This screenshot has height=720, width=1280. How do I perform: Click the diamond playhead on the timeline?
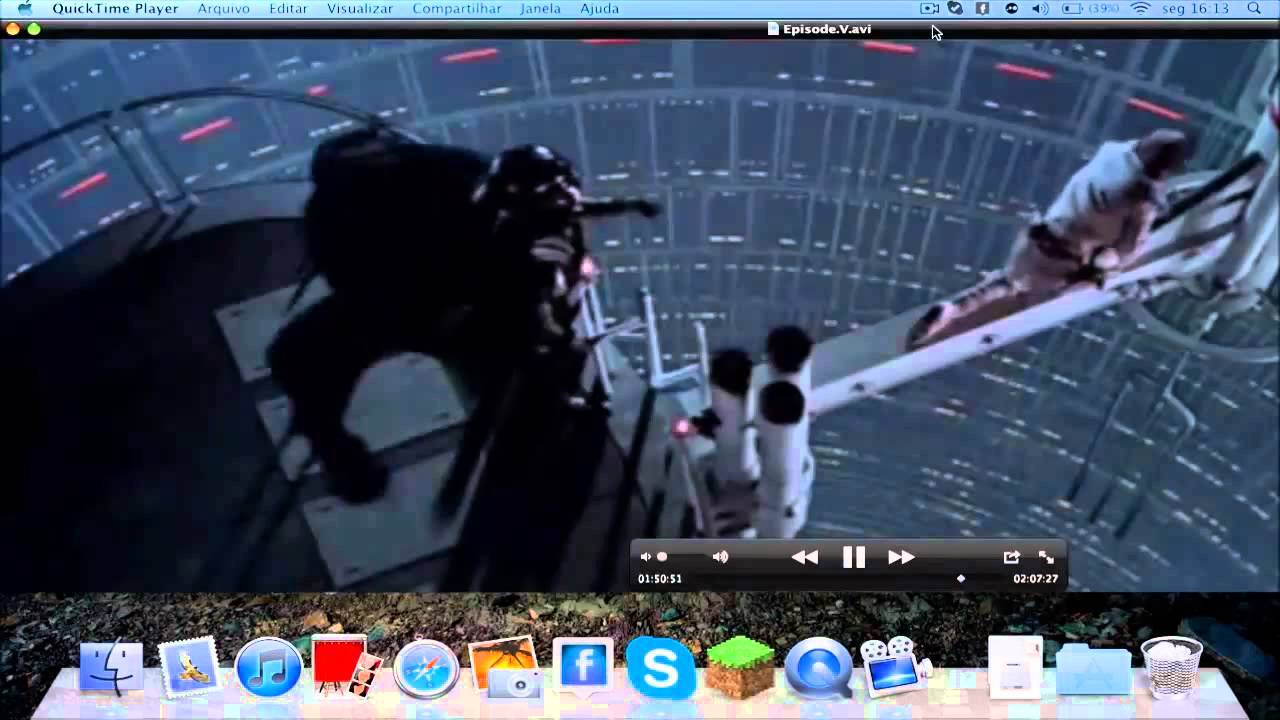click(961, 578)
